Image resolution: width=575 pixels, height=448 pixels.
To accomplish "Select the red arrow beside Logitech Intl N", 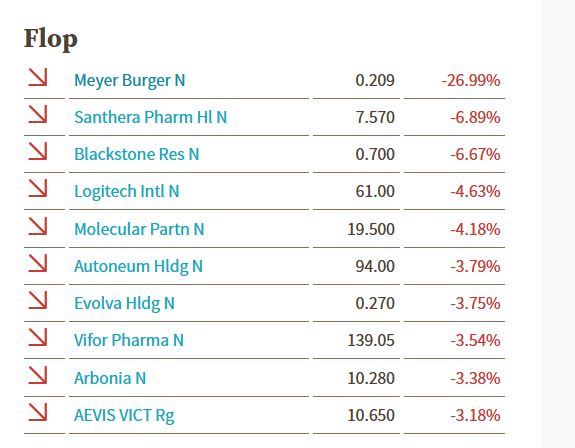I will [38, 188].
